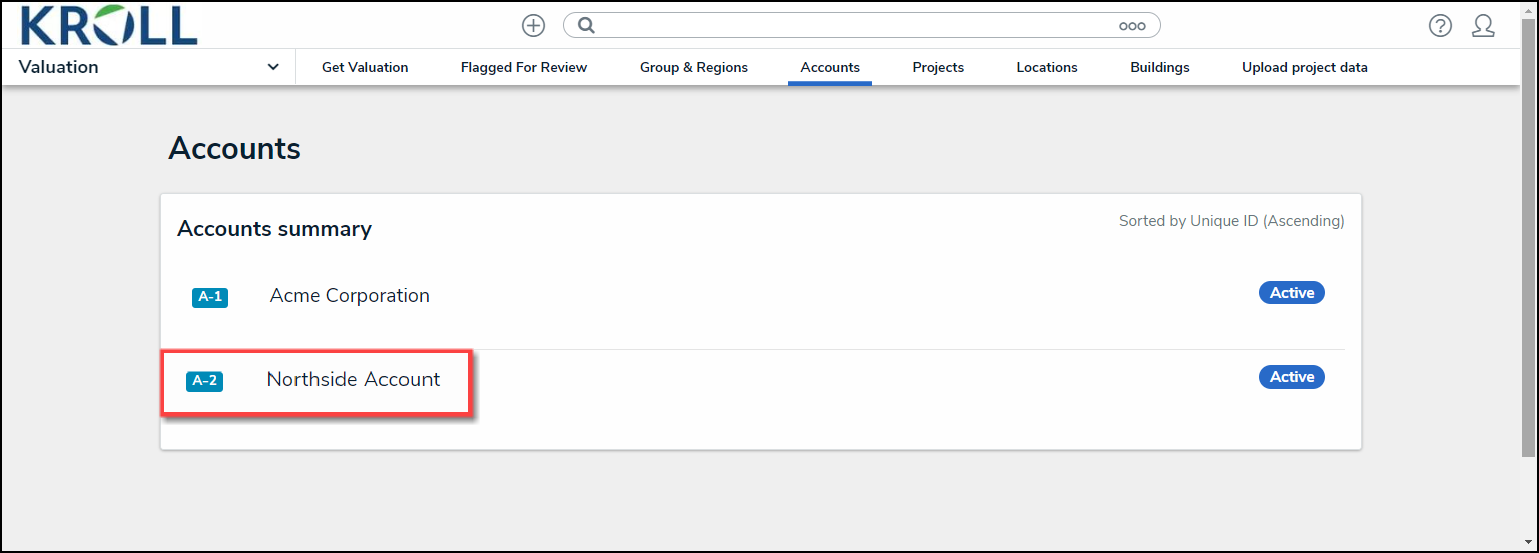Screen dimensions: 1539x553
Task: Click the Kroll logo
Action: point(108,25)
